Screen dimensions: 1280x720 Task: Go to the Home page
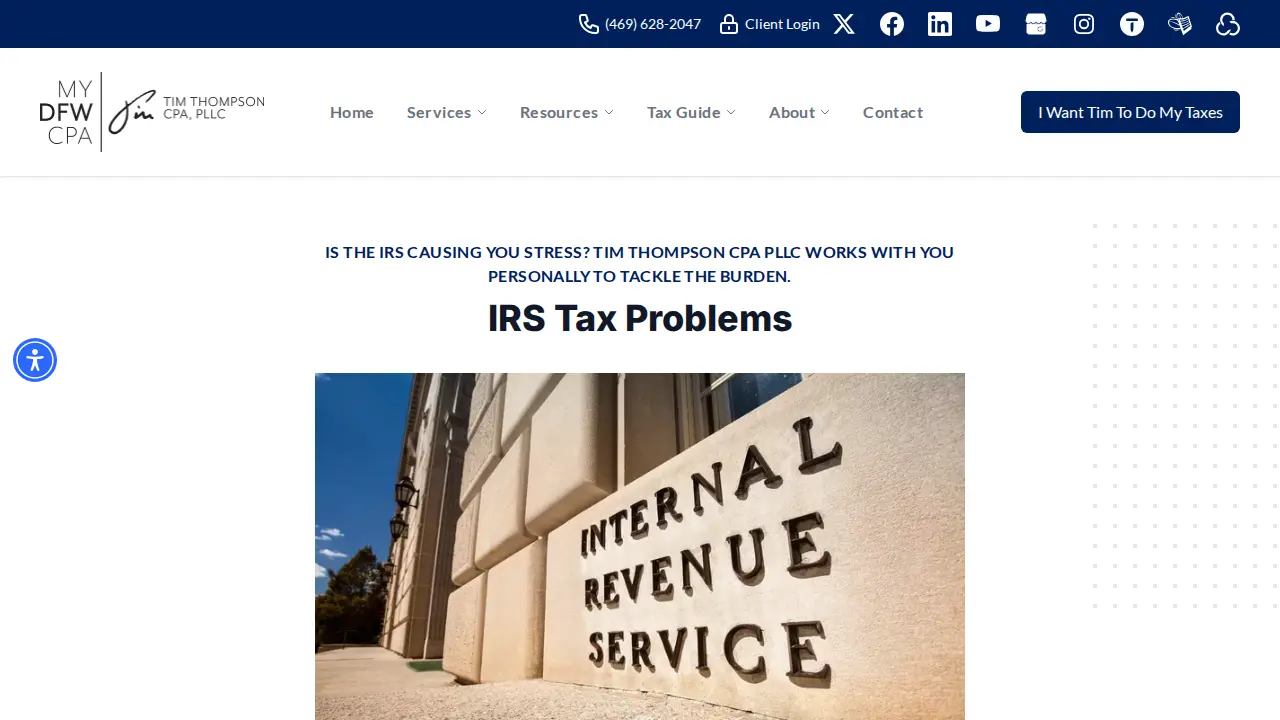pyautogui.click(x=352, y=112)
